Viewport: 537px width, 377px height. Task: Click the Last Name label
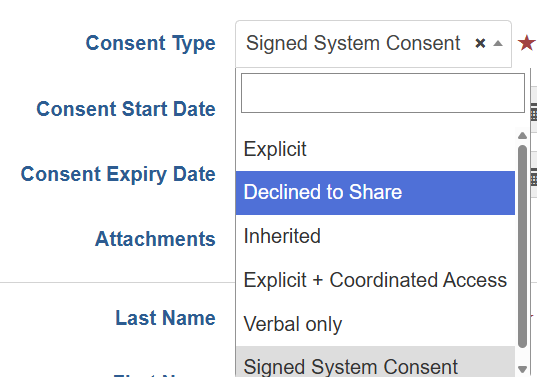[165, 318]
